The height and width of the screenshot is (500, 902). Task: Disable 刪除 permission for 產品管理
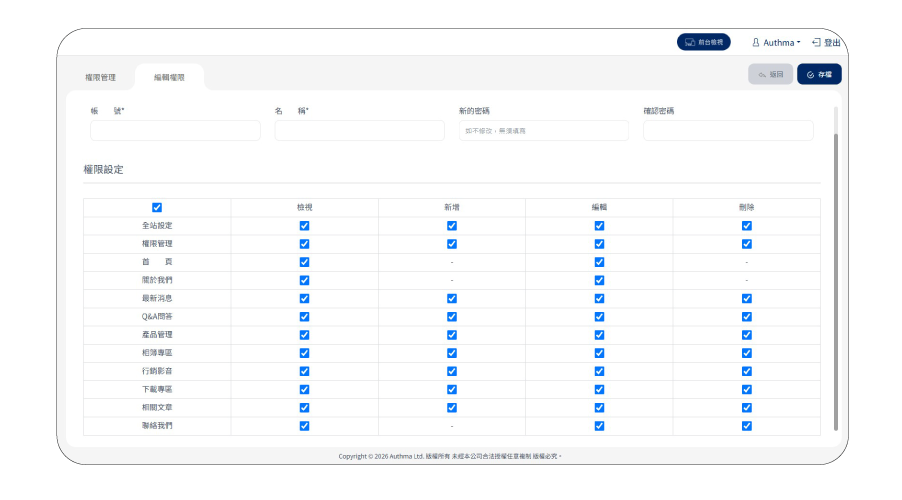click(747, 335)
